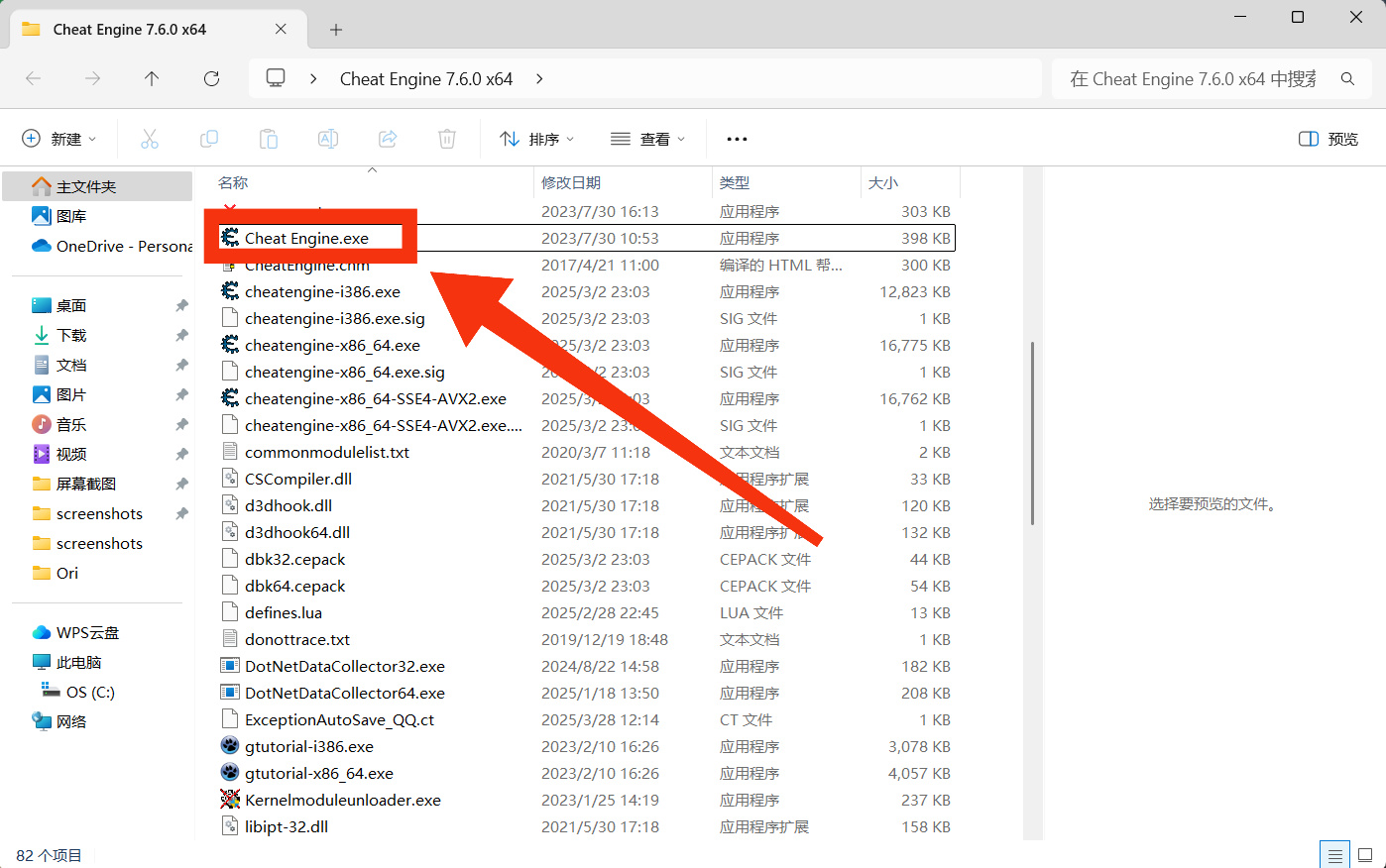This screenshot has width=1386, height=868.
Task: Go up one folder level
Action: tap(152, 78)
